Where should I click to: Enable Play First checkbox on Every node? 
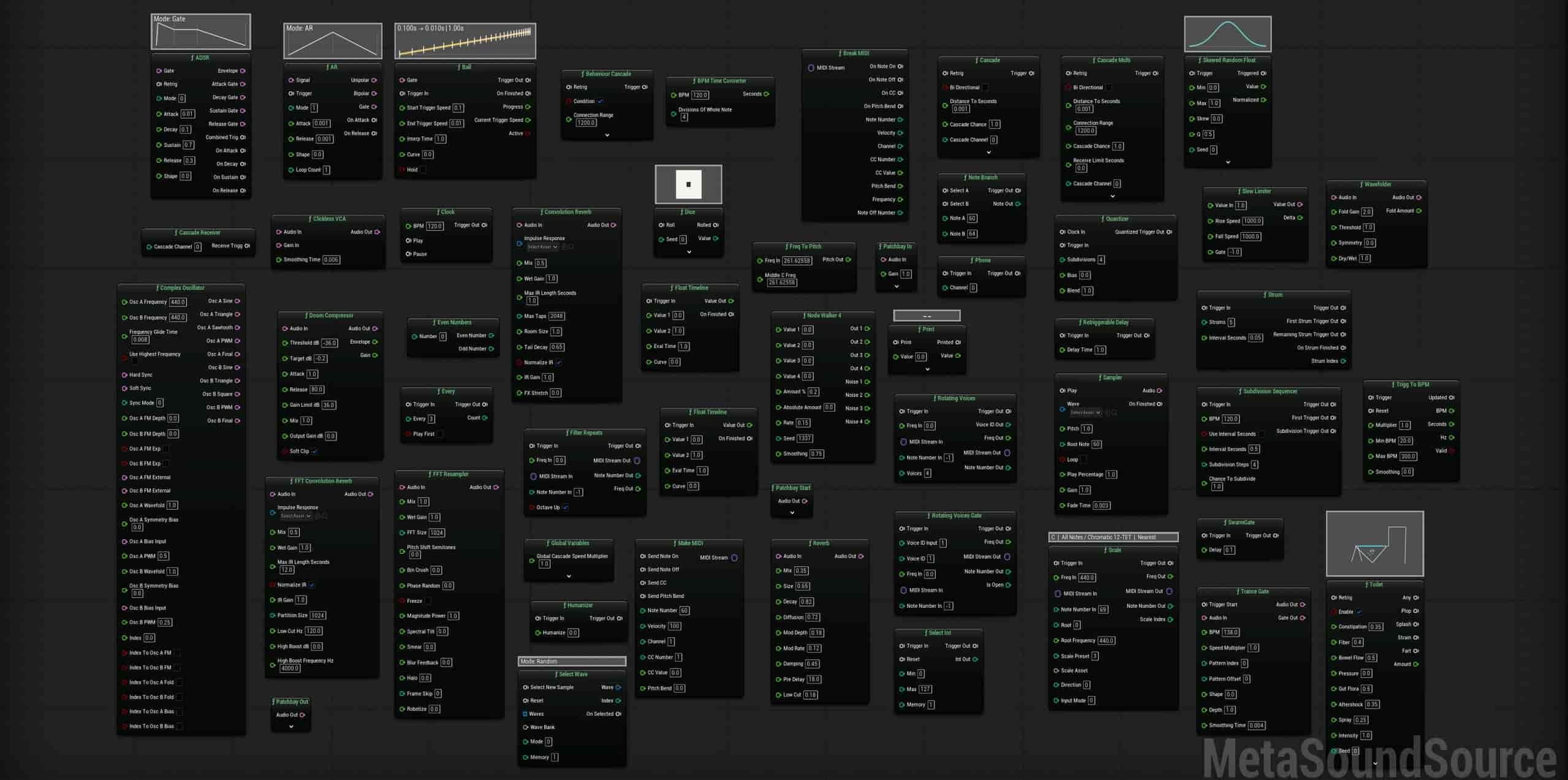(x=439, y=434)
